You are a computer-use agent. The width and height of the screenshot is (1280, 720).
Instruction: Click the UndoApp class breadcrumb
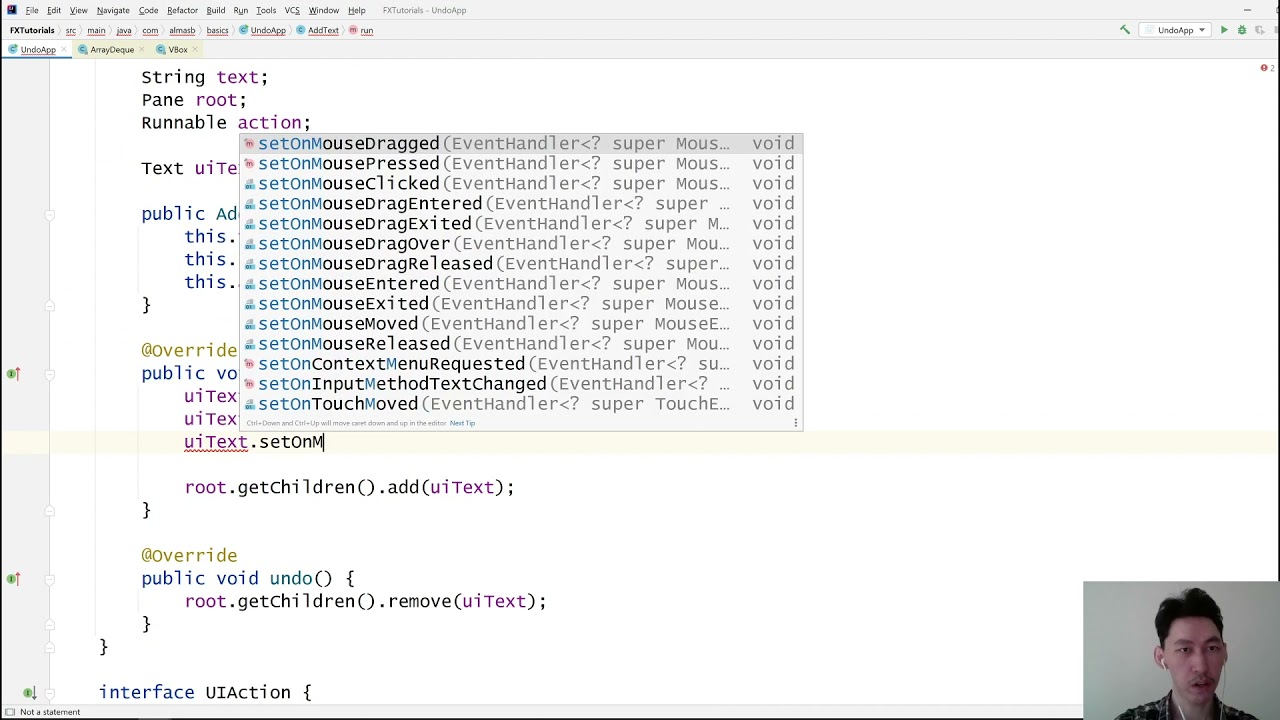[x=262, y=30]
